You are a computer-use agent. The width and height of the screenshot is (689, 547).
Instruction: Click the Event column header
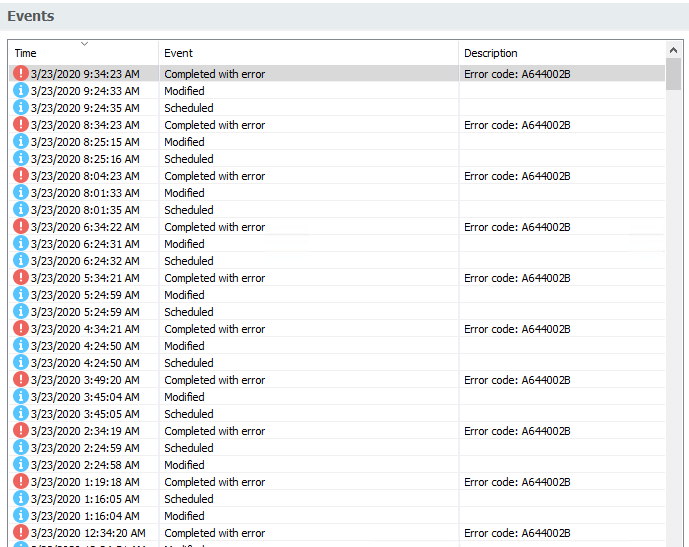point(179,53)
